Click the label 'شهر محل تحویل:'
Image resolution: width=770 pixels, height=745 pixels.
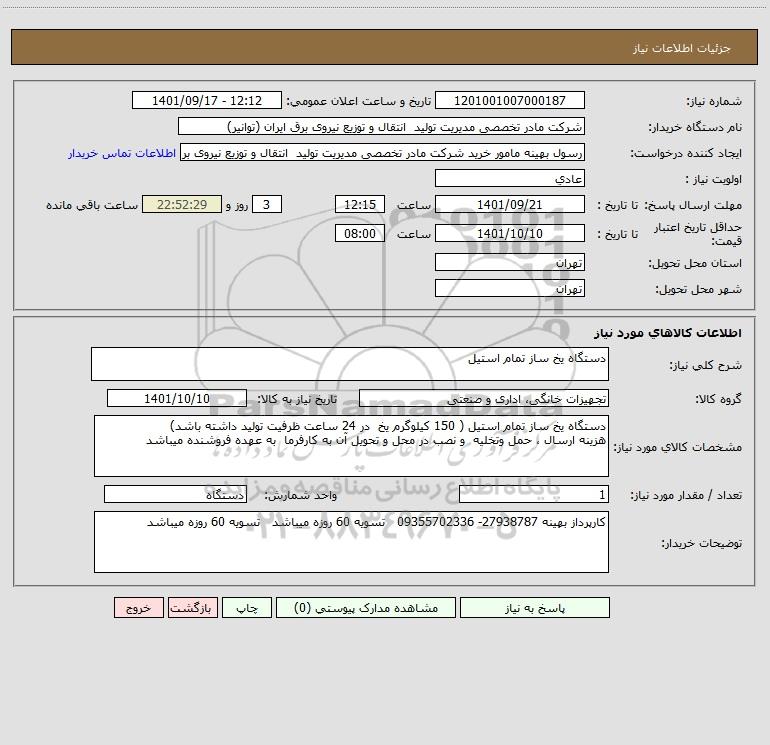(x=698, y=290)
